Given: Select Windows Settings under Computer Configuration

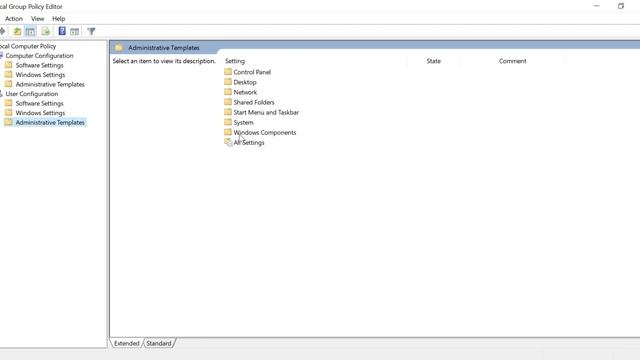Looking at the screenshot, I should 40,75.
